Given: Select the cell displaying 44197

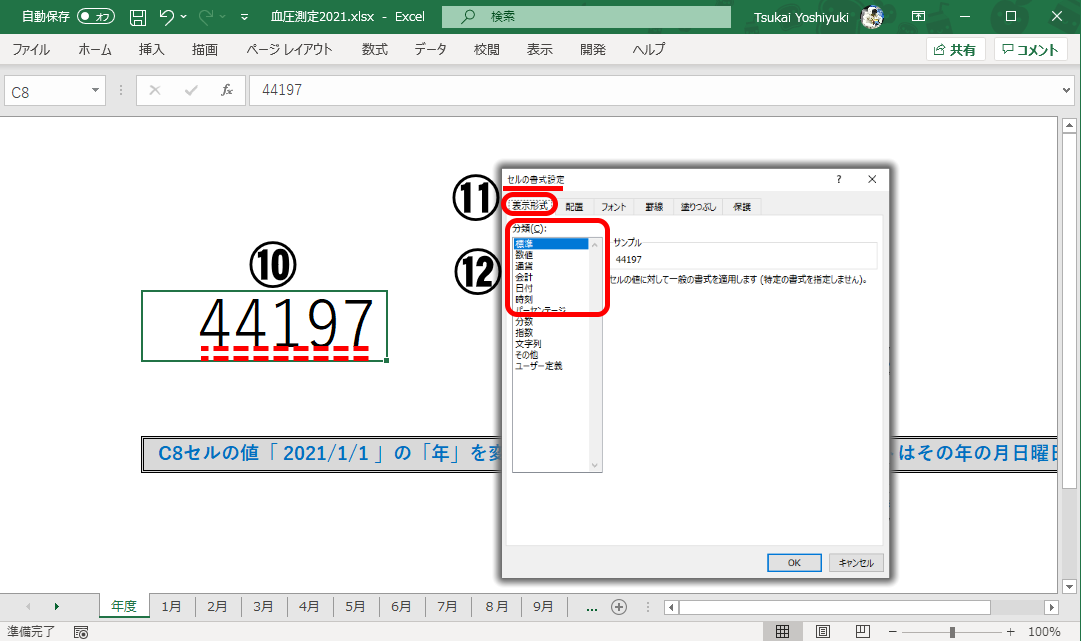Looking at the screenshot, I should 265,326.
